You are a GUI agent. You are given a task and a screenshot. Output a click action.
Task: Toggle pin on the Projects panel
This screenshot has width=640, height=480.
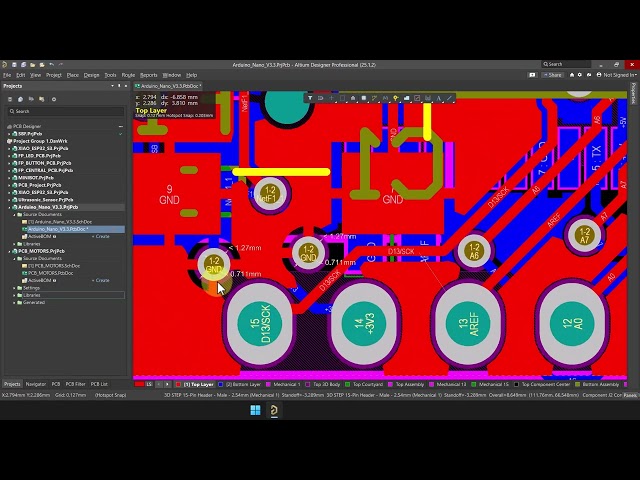coord(119,86)
